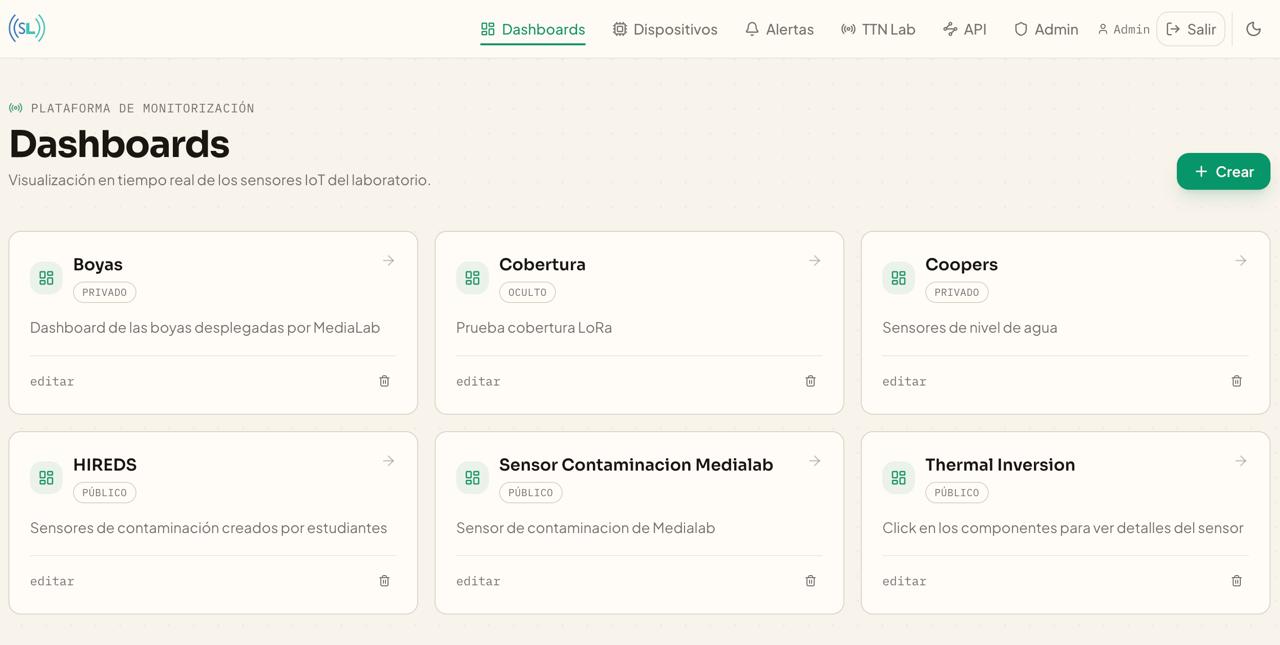
Task: Click the arrow on HIREDS card
Action: pyautogui.click(x=388, y=461)
